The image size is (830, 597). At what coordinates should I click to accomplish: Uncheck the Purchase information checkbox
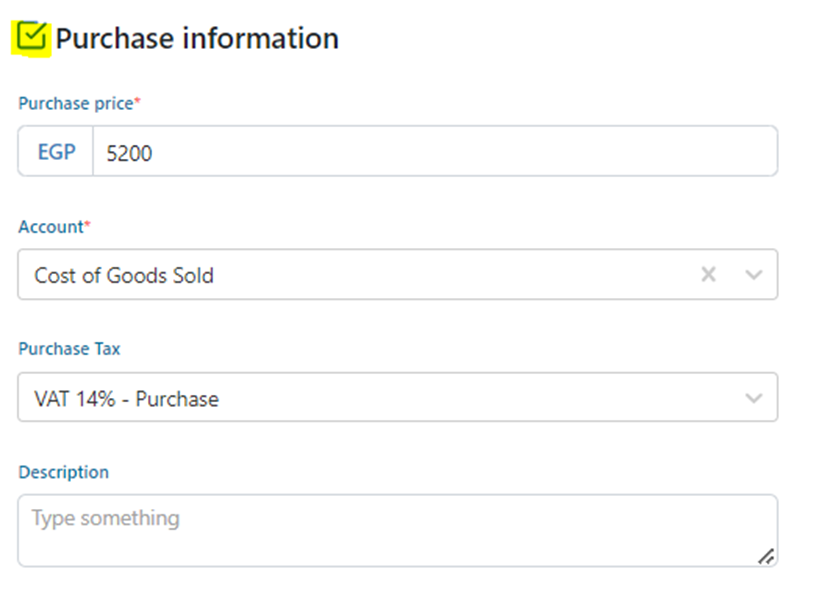click(x=32, y=38)
